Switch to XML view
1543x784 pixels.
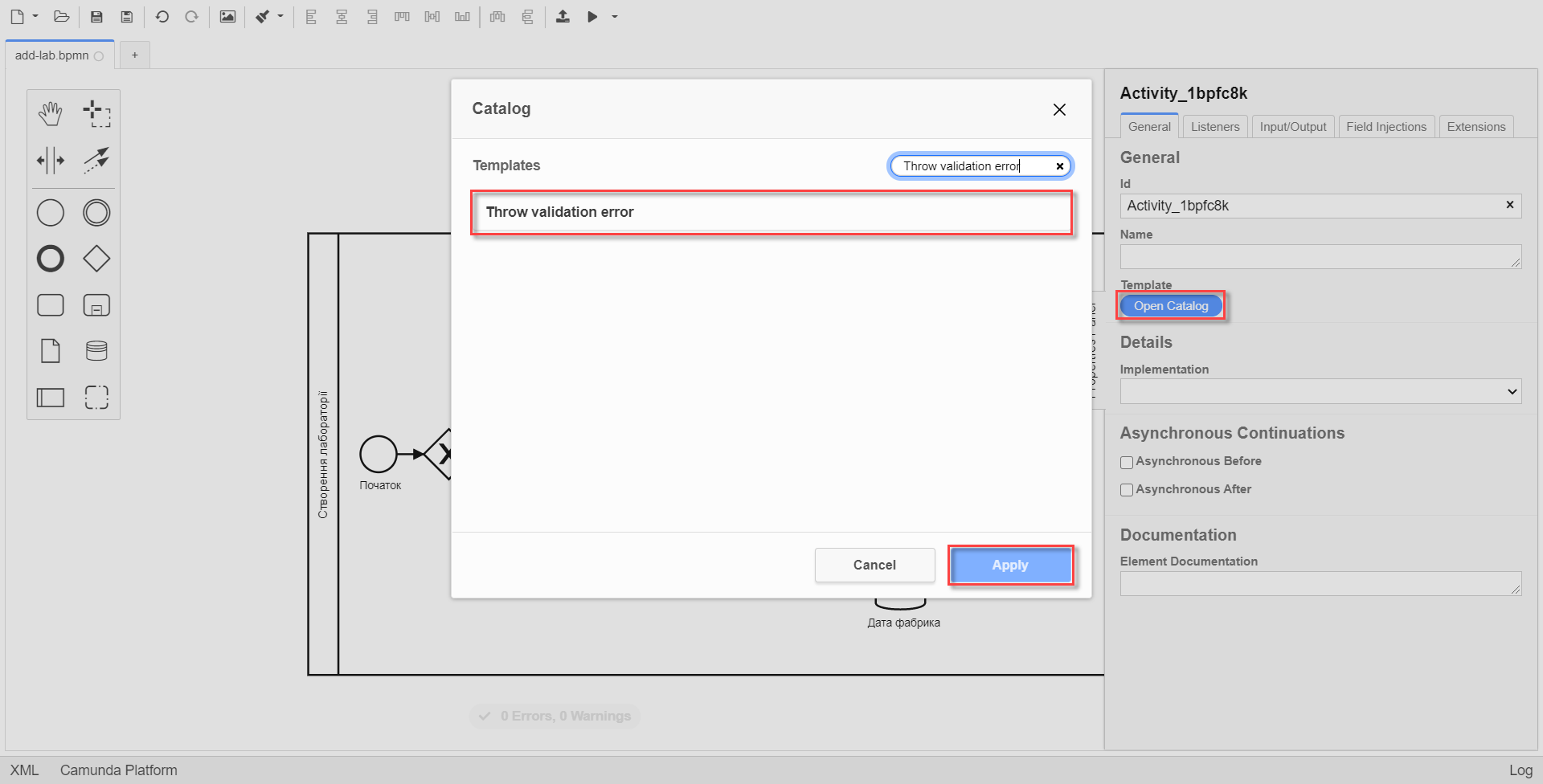24,770
